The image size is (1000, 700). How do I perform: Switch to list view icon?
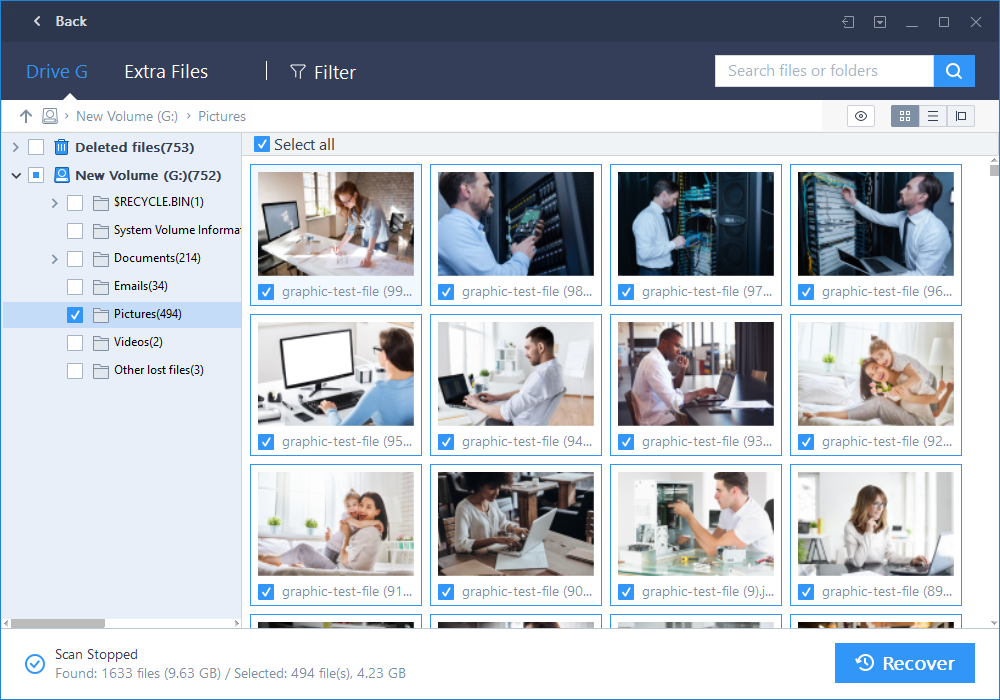(932, 116)
